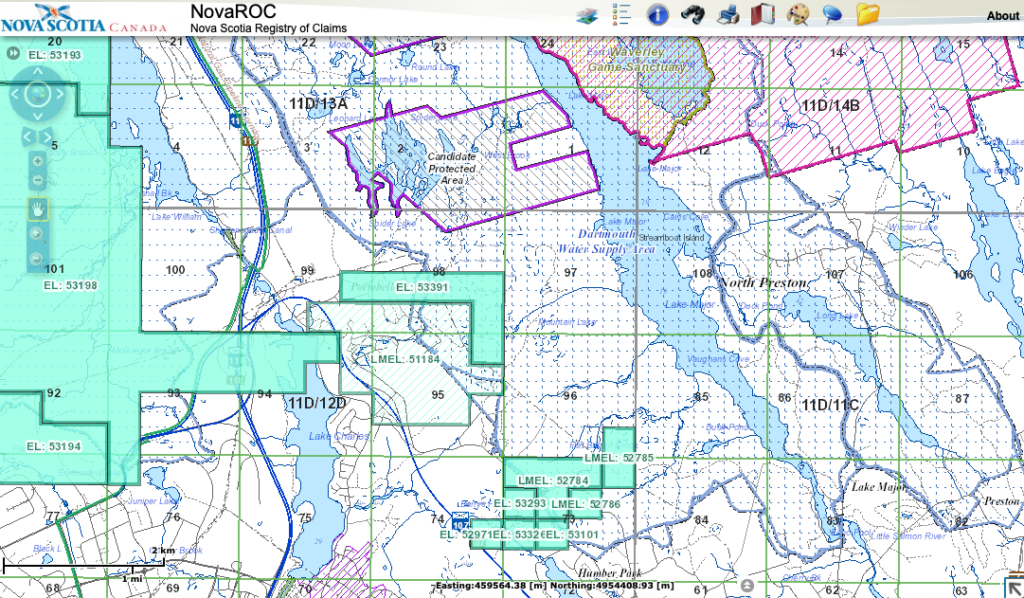Viewport: 1024px width, 598px height.
Task: Select the magnifier zoom-in box tool
Action: tap(37, 233)
